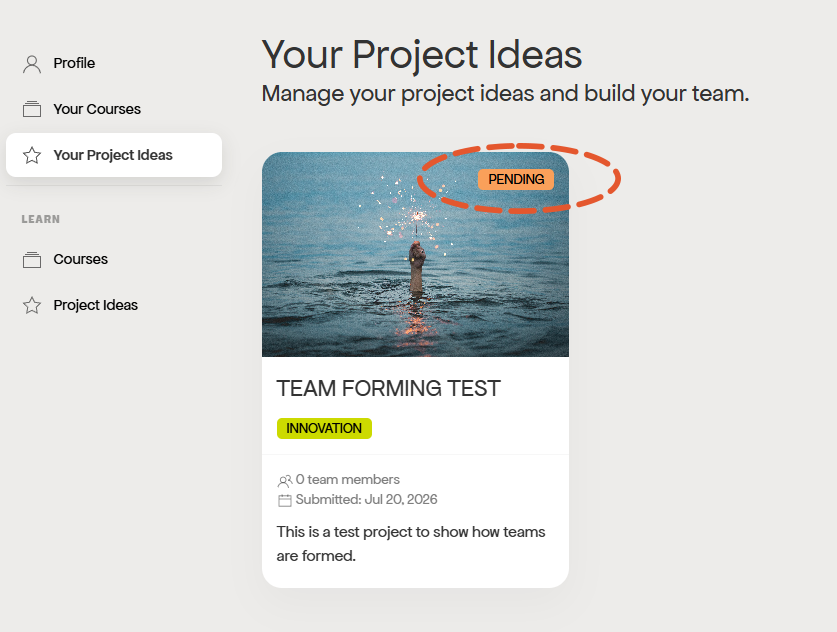Click the Courses icon under Learn

pos(32,259)
